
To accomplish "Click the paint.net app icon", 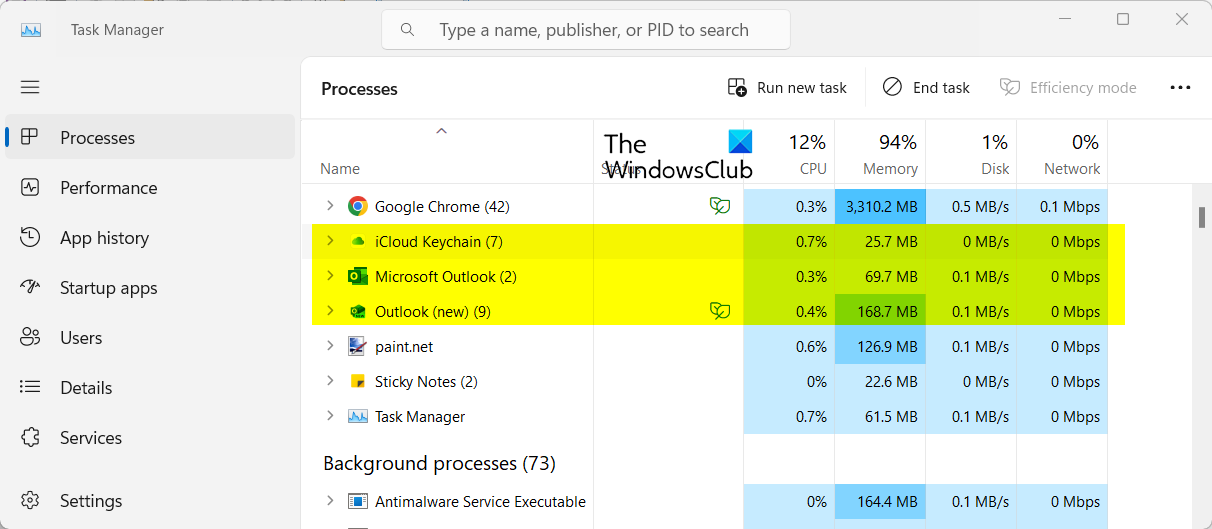I will point(357,347).
